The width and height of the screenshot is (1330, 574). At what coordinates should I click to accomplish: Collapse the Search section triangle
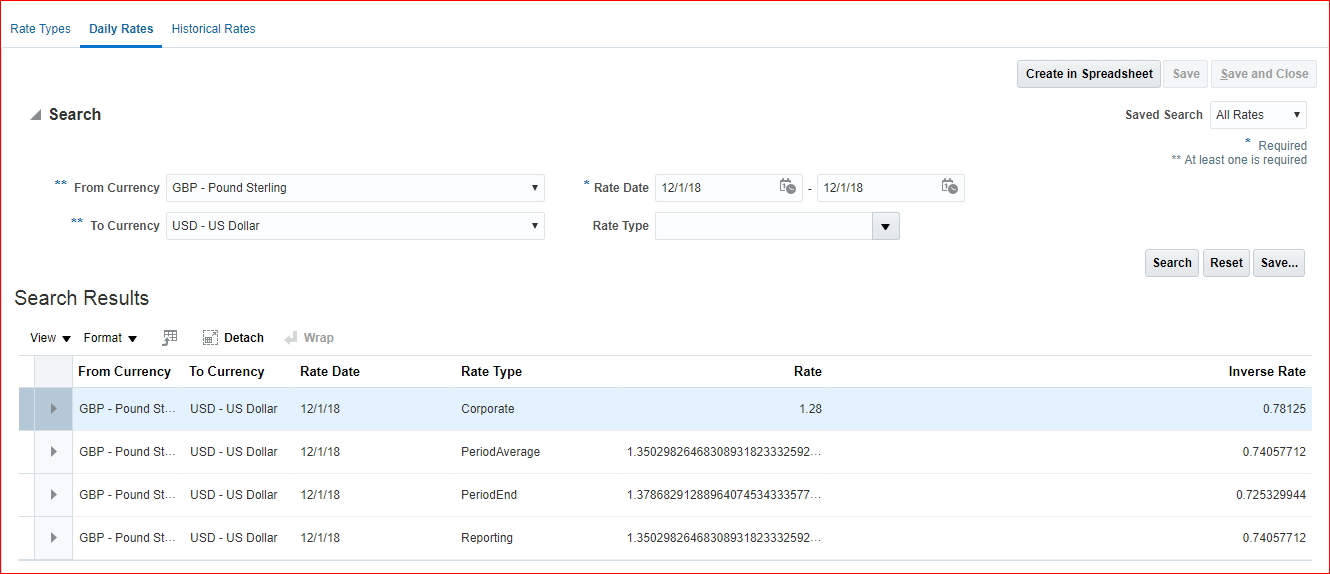tap(36, 115)
